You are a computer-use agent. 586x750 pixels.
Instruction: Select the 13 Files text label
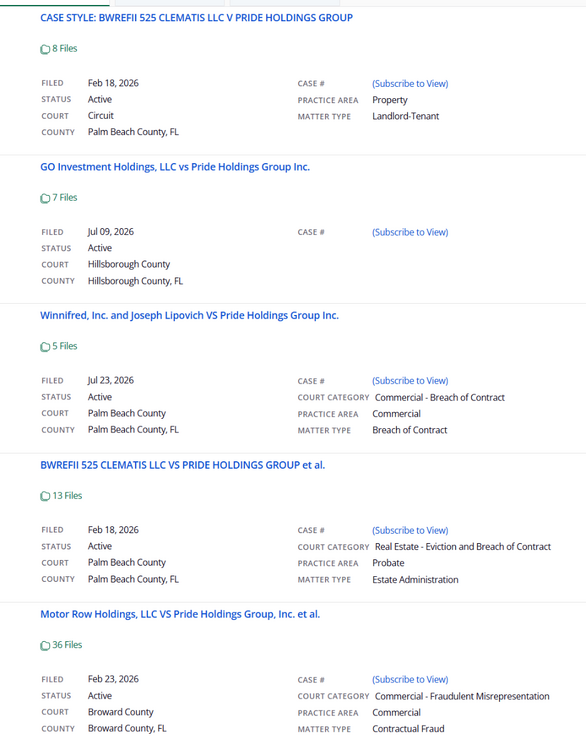pyautogui.click(x=67, y=496)
